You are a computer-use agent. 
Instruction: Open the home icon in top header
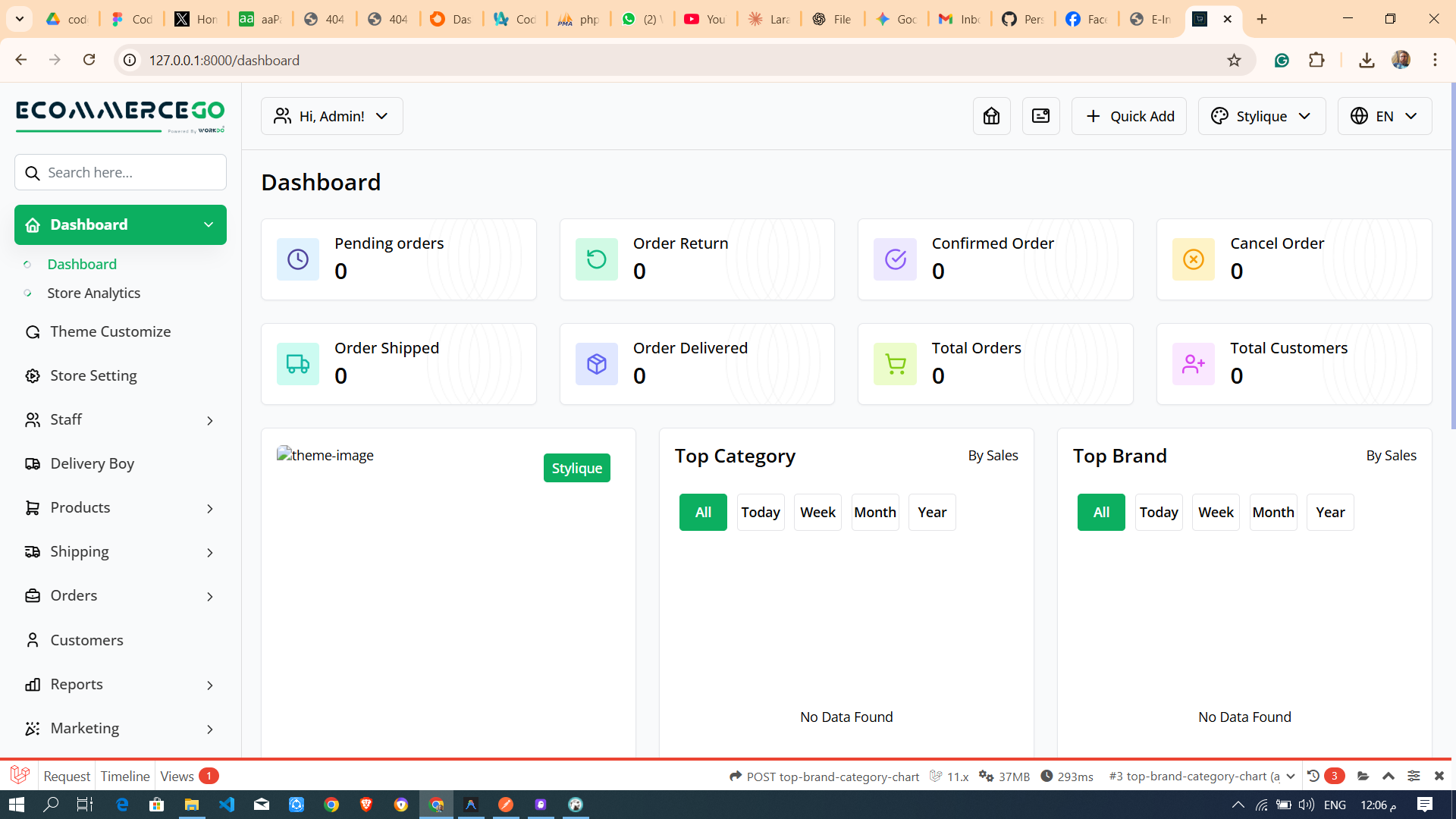point(991,116)
